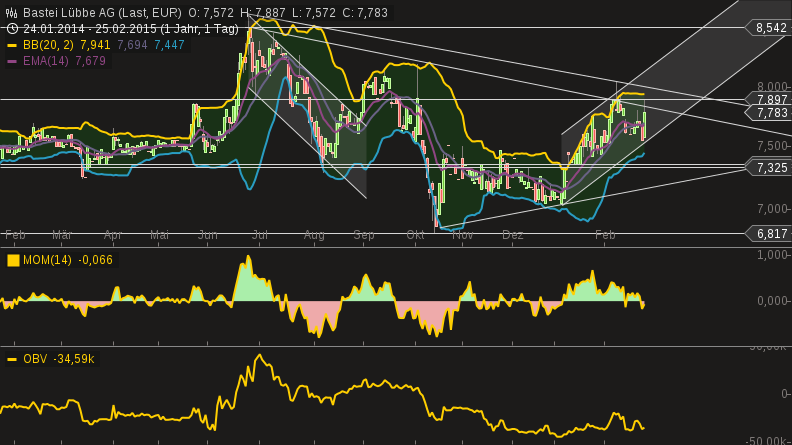792x445 pixels.
Task: Click the Jul month marker on time axis
Action: 260,234
